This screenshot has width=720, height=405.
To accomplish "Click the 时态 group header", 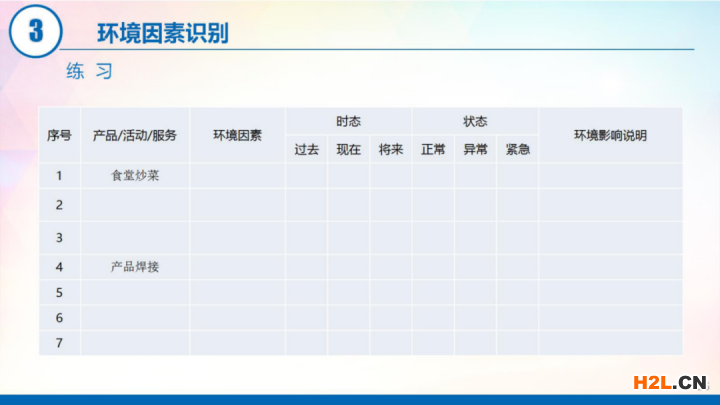I will pos(349,121).
